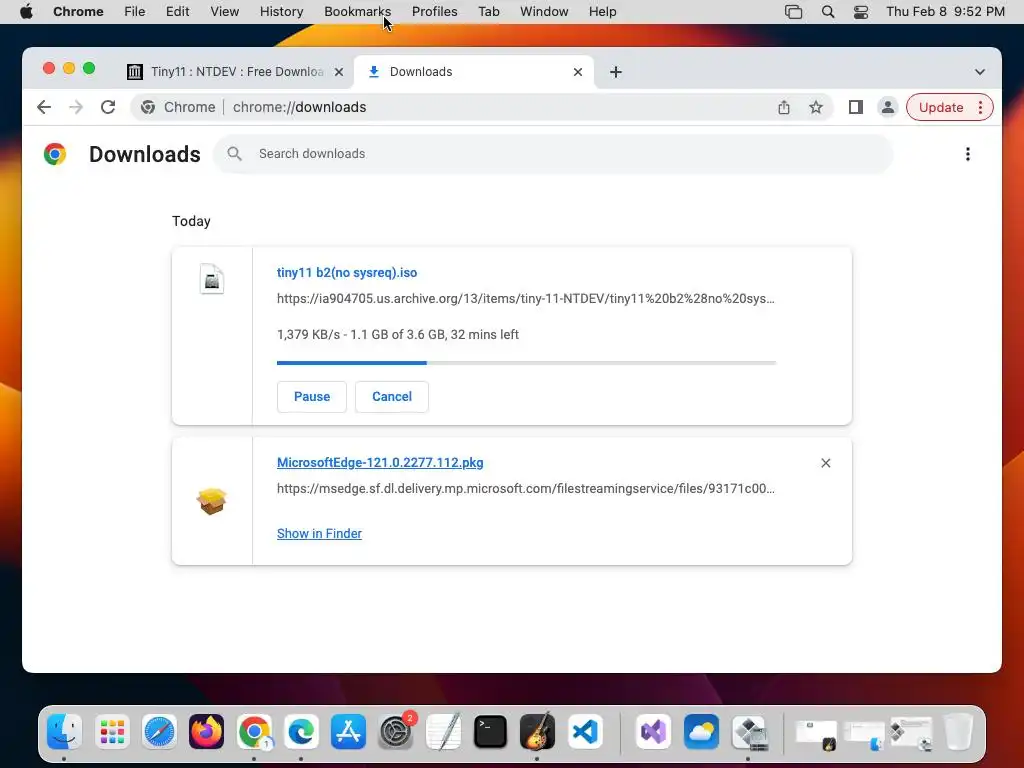Reload the downloads page
1024x768 pixels.
click(x=108, y=107)
